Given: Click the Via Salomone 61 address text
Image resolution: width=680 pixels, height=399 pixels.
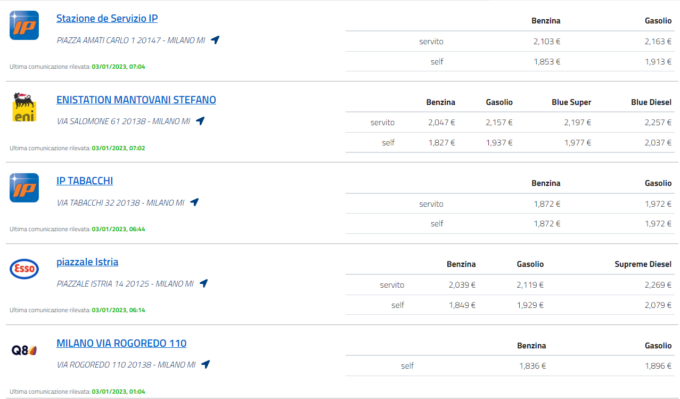Looking at the screenshot, I should click(x=123, y=121).
